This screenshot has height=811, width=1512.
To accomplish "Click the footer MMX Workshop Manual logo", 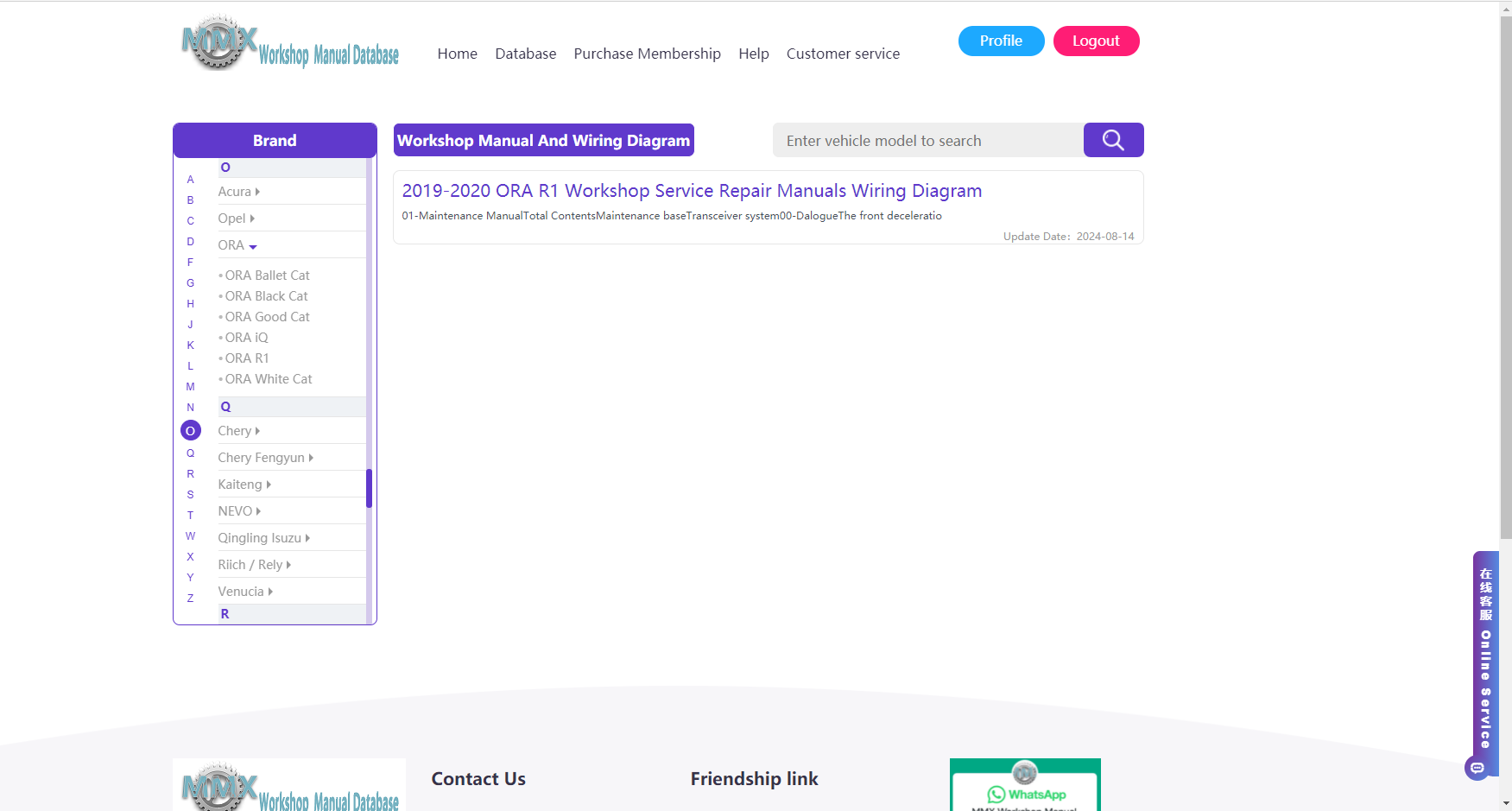I will point(290,786).
